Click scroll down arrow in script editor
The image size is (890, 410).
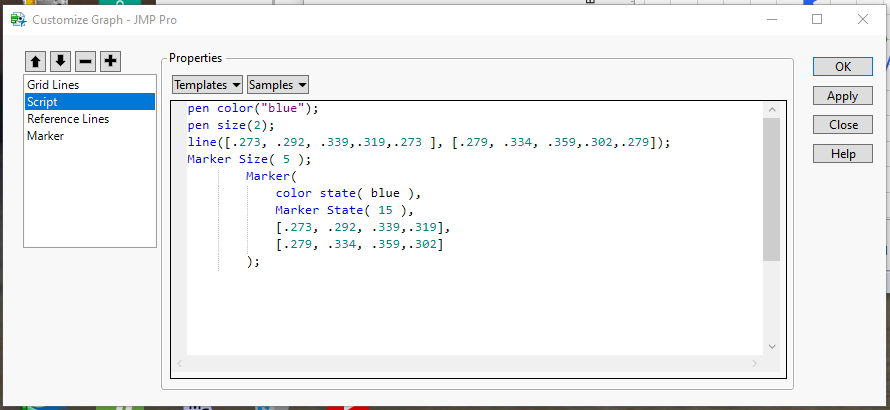click(771, 346)
